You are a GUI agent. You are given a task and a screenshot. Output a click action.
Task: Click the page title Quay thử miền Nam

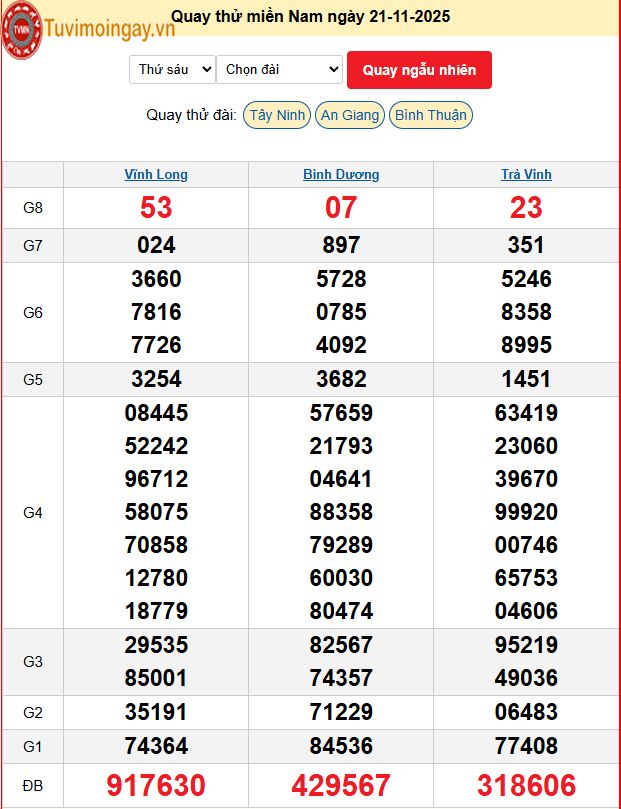[x=310, y=16]
